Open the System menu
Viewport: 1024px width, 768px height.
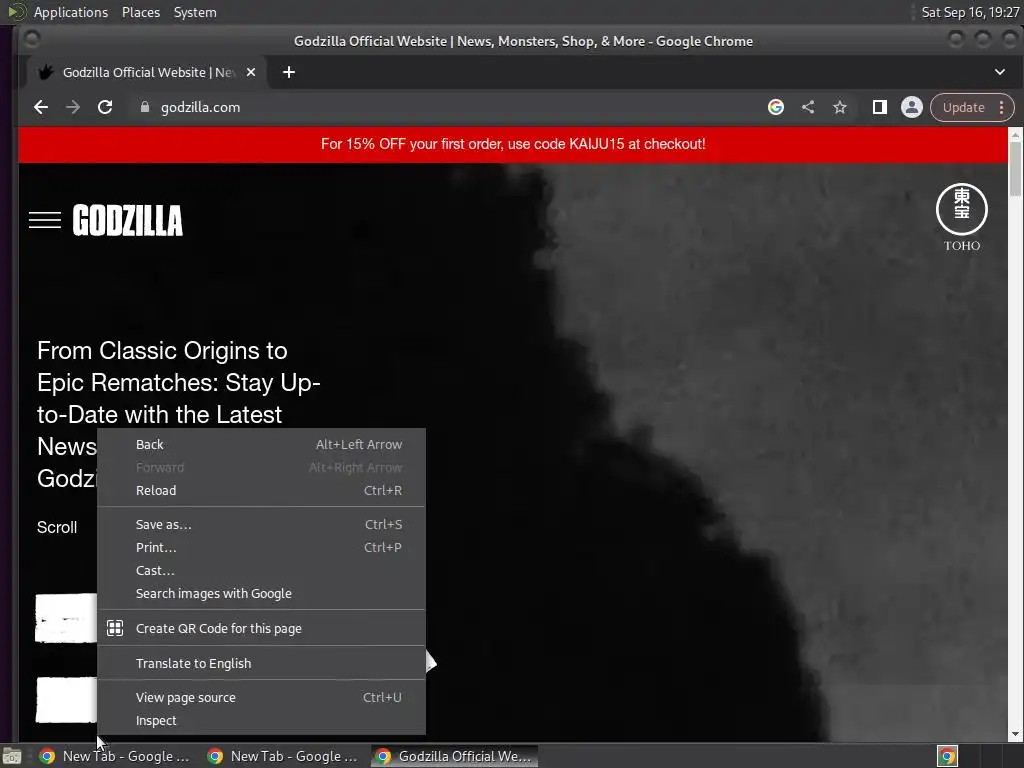coord(195,12)
